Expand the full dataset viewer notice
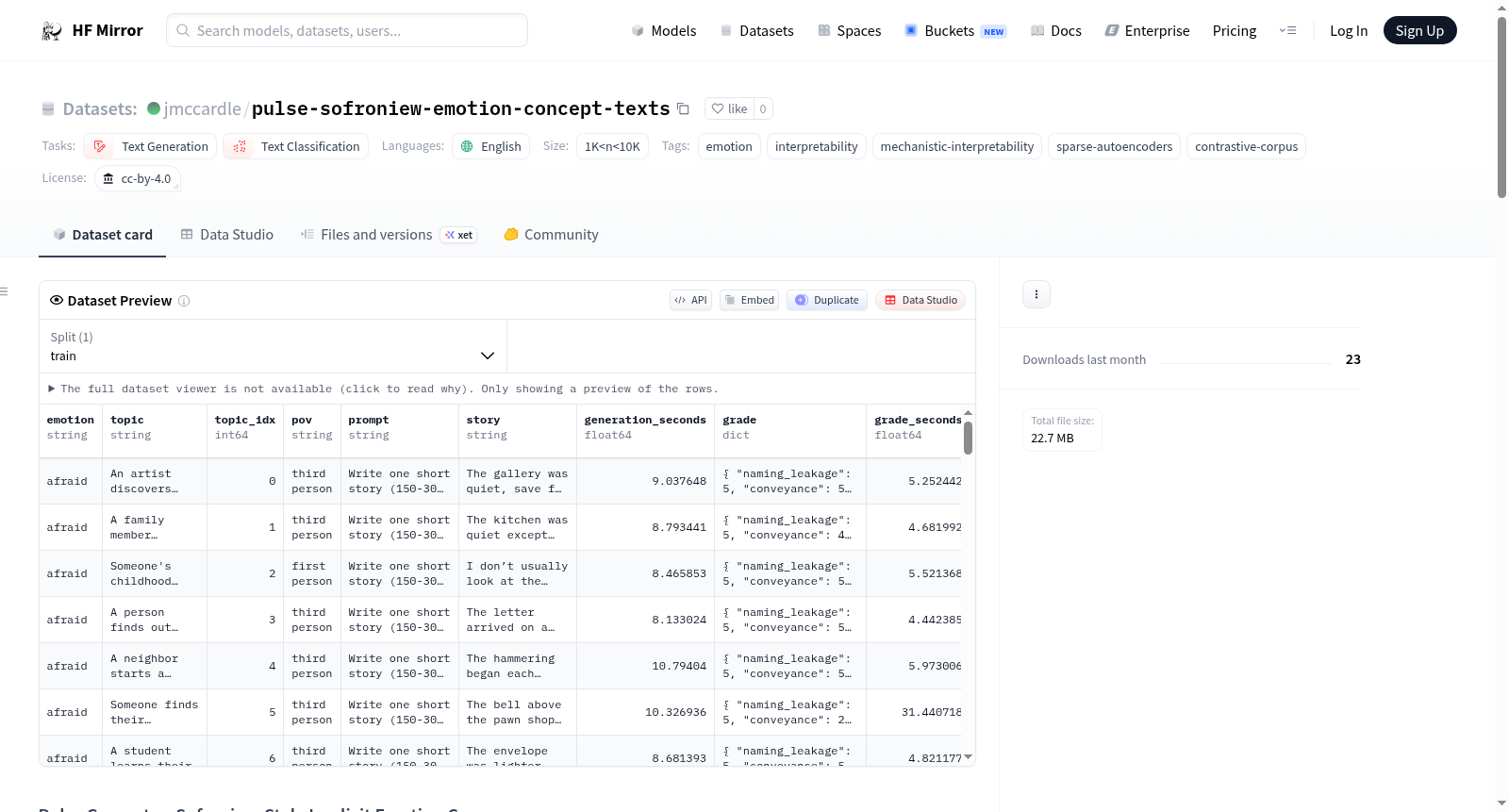Viewport: 1509px width, 812px height. coord(383,389)
